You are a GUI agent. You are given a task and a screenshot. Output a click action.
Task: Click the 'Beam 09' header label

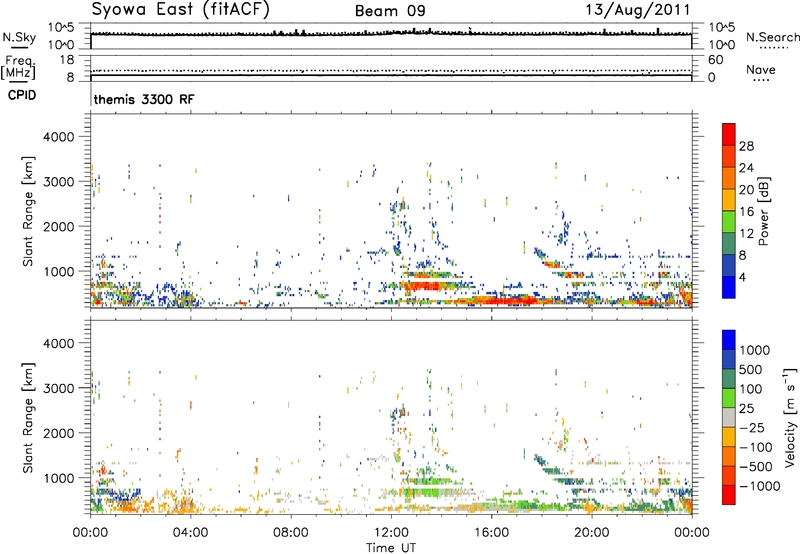390,11
